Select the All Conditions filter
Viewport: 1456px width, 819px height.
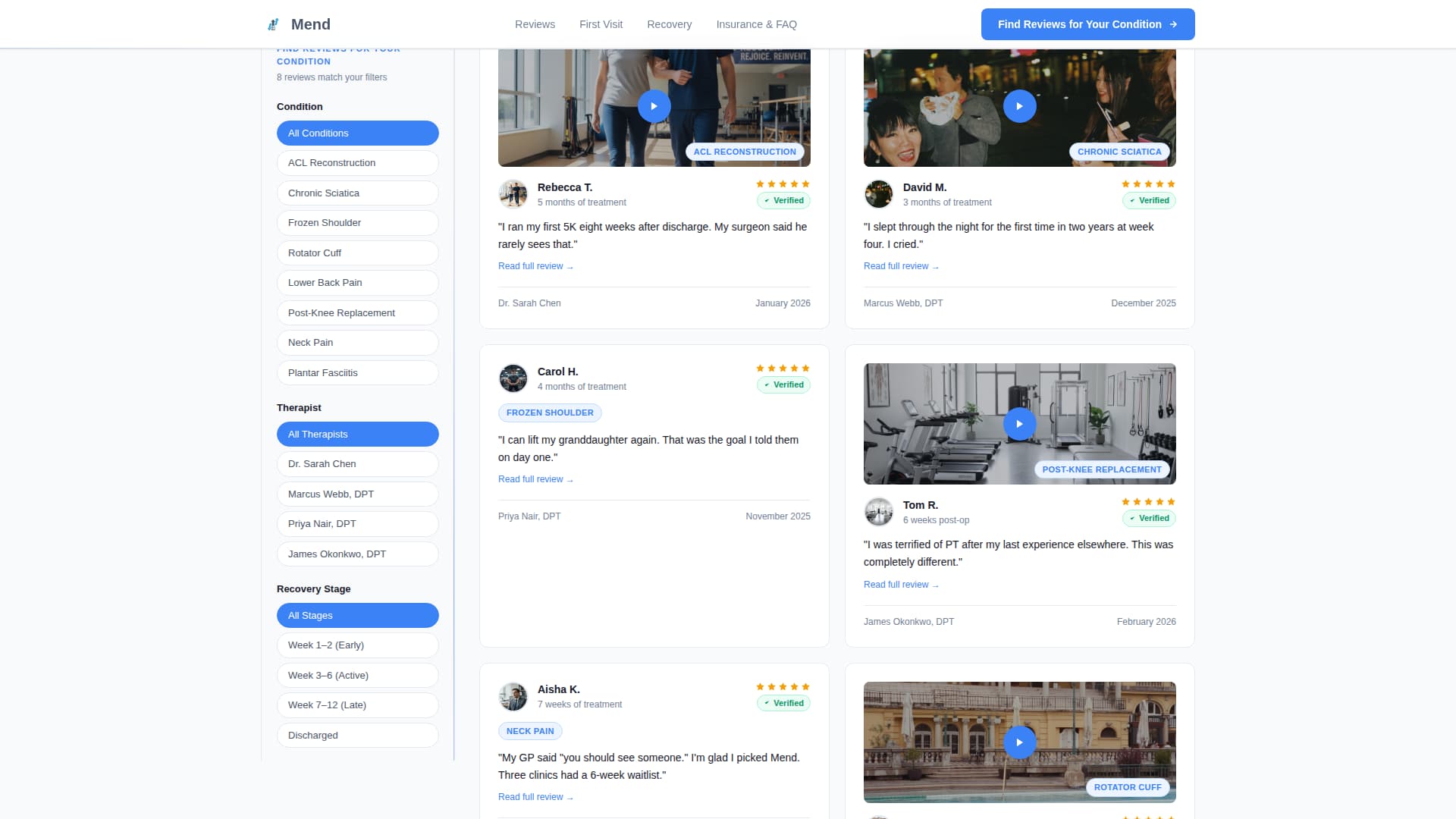357,133
